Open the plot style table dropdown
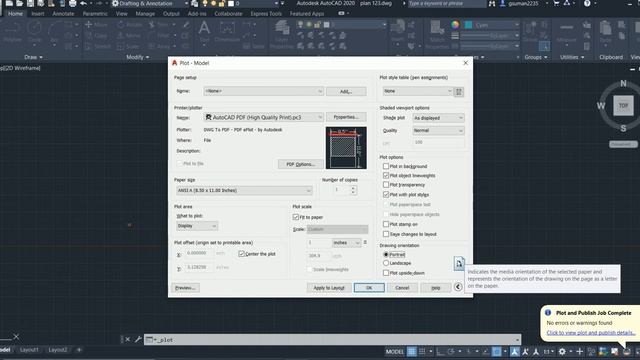This screenshot has height=360, width=640. [418, 91]
